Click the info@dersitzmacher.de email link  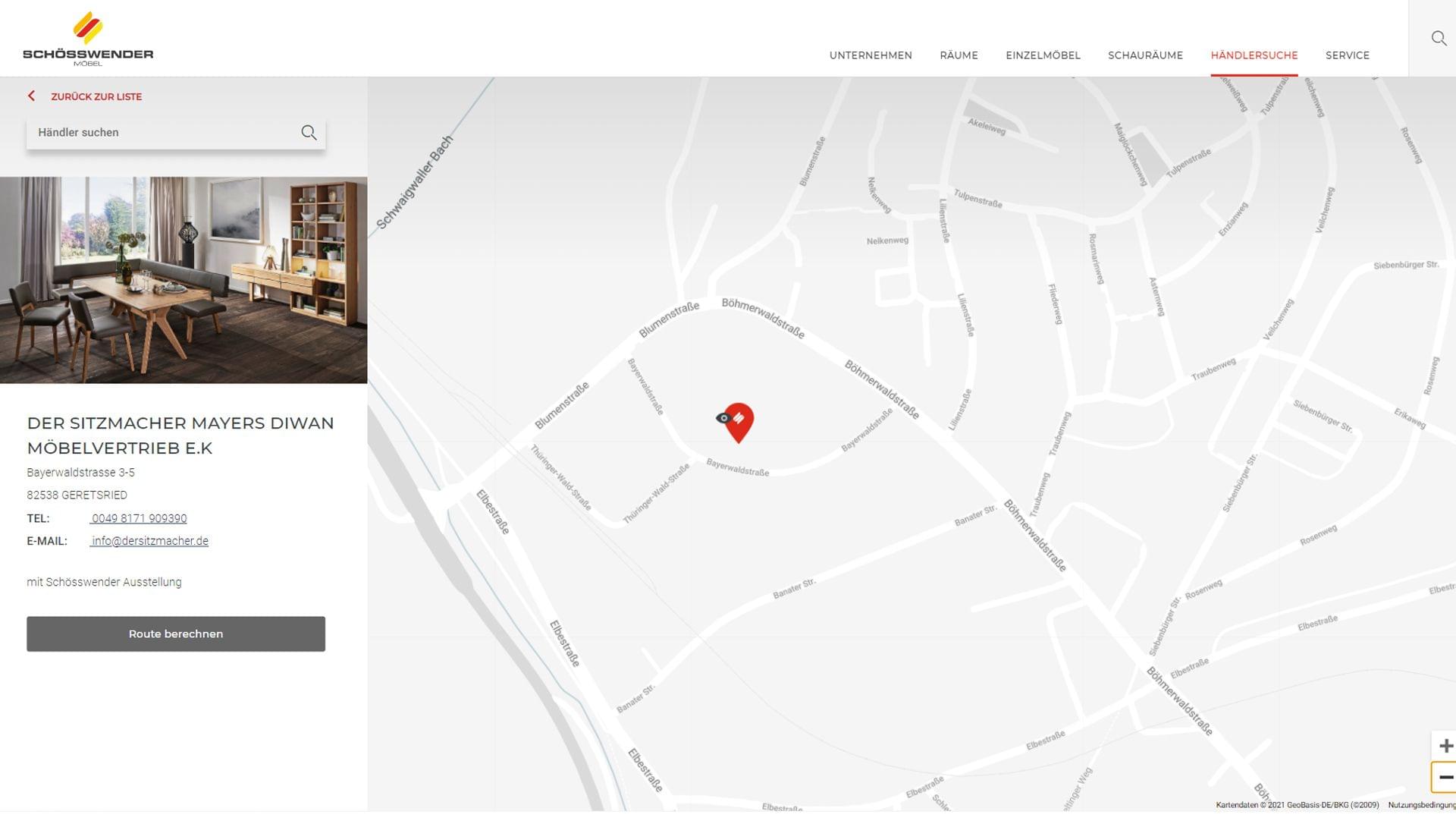point(149,541)
